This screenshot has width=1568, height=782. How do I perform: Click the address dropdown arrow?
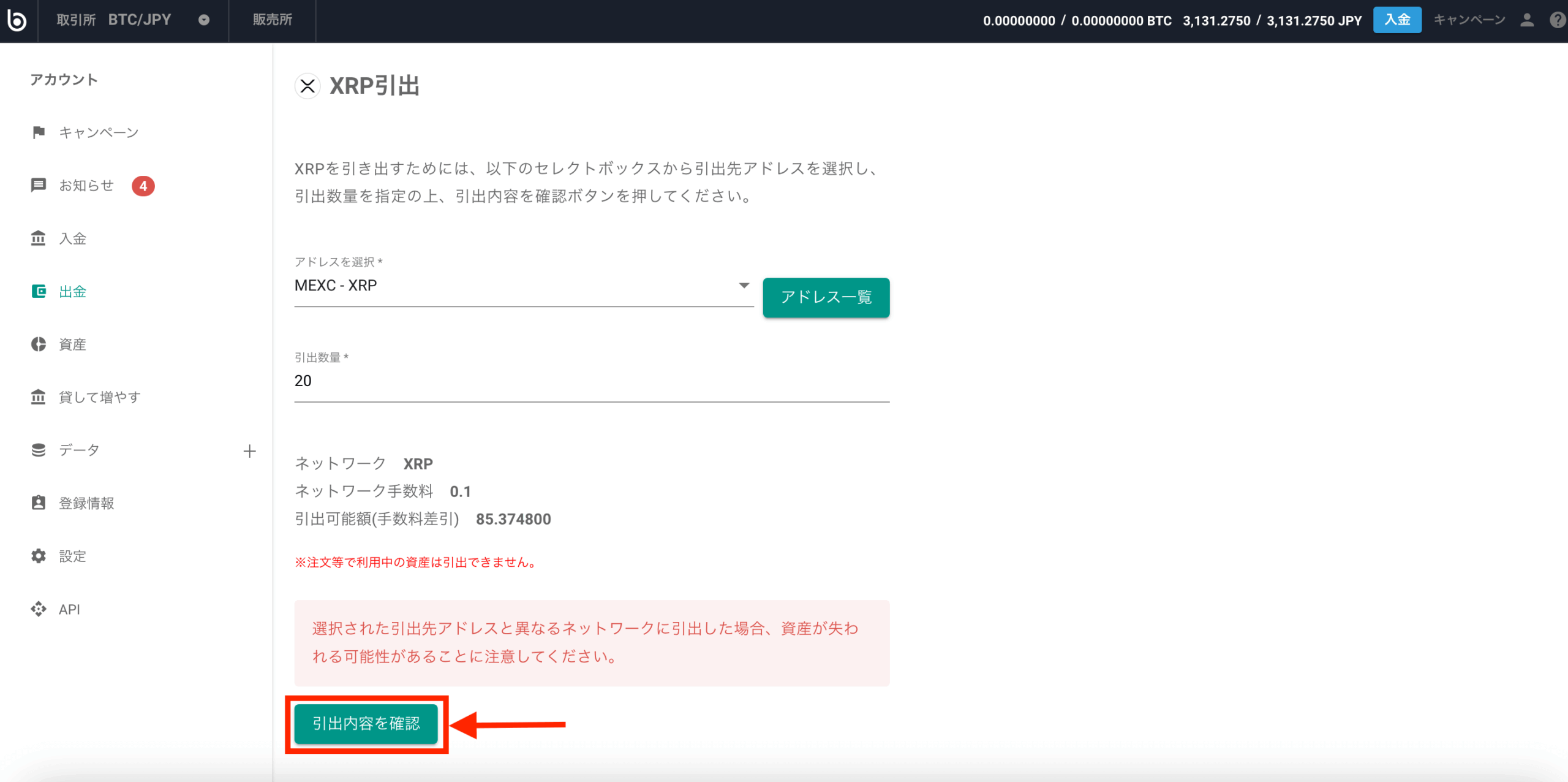pyautogui.click(x=744, y=286)
